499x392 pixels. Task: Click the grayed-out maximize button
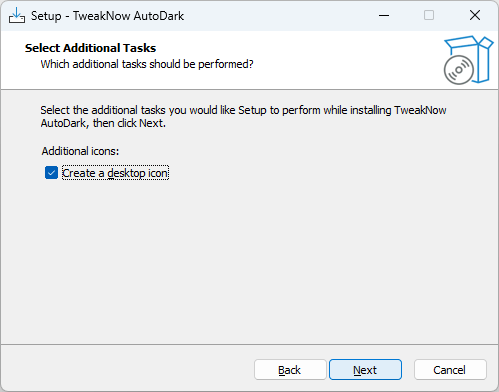coord(429,15)
